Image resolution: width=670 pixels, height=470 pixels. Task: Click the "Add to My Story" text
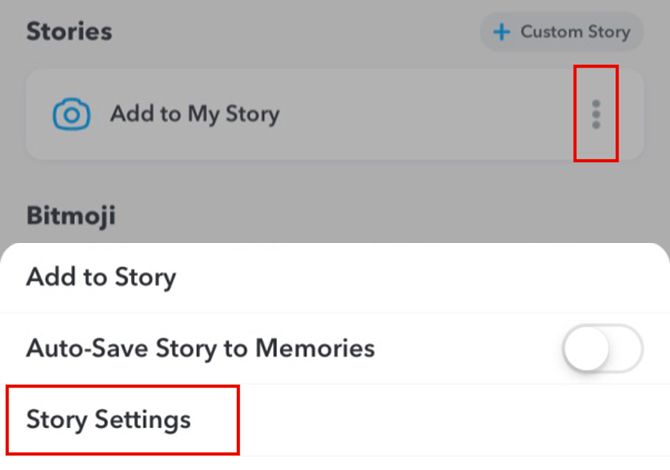click(x=195, y=114)
